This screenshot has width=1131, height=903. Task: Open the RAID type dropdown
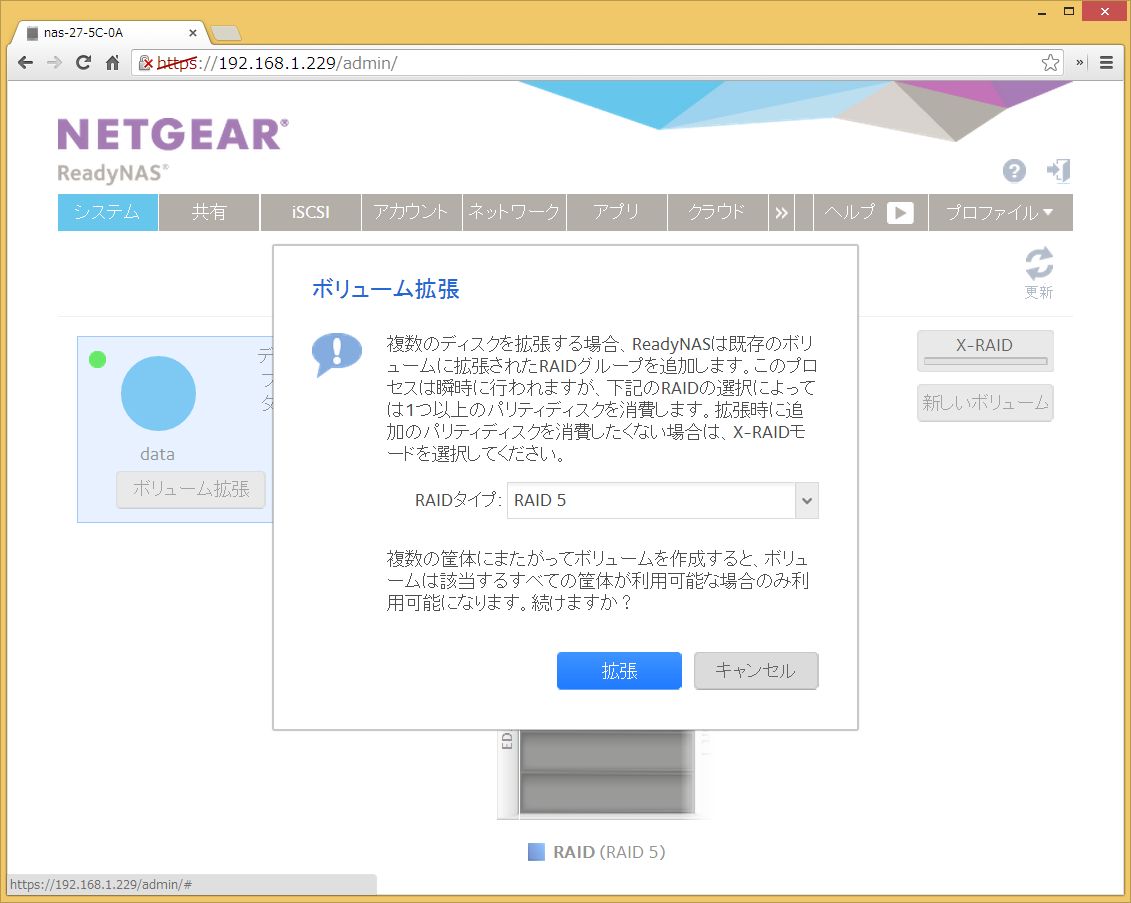806,501
